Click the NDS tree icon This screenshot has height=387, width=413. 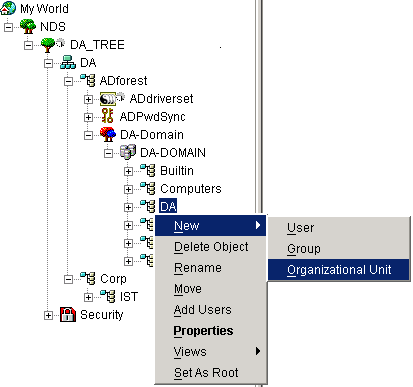pyautogui.click(x=28, y=26)
